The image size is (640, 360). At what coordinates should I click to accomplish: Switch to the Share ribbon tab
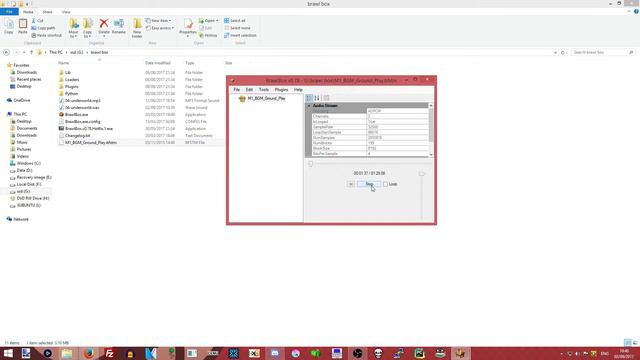47,12
